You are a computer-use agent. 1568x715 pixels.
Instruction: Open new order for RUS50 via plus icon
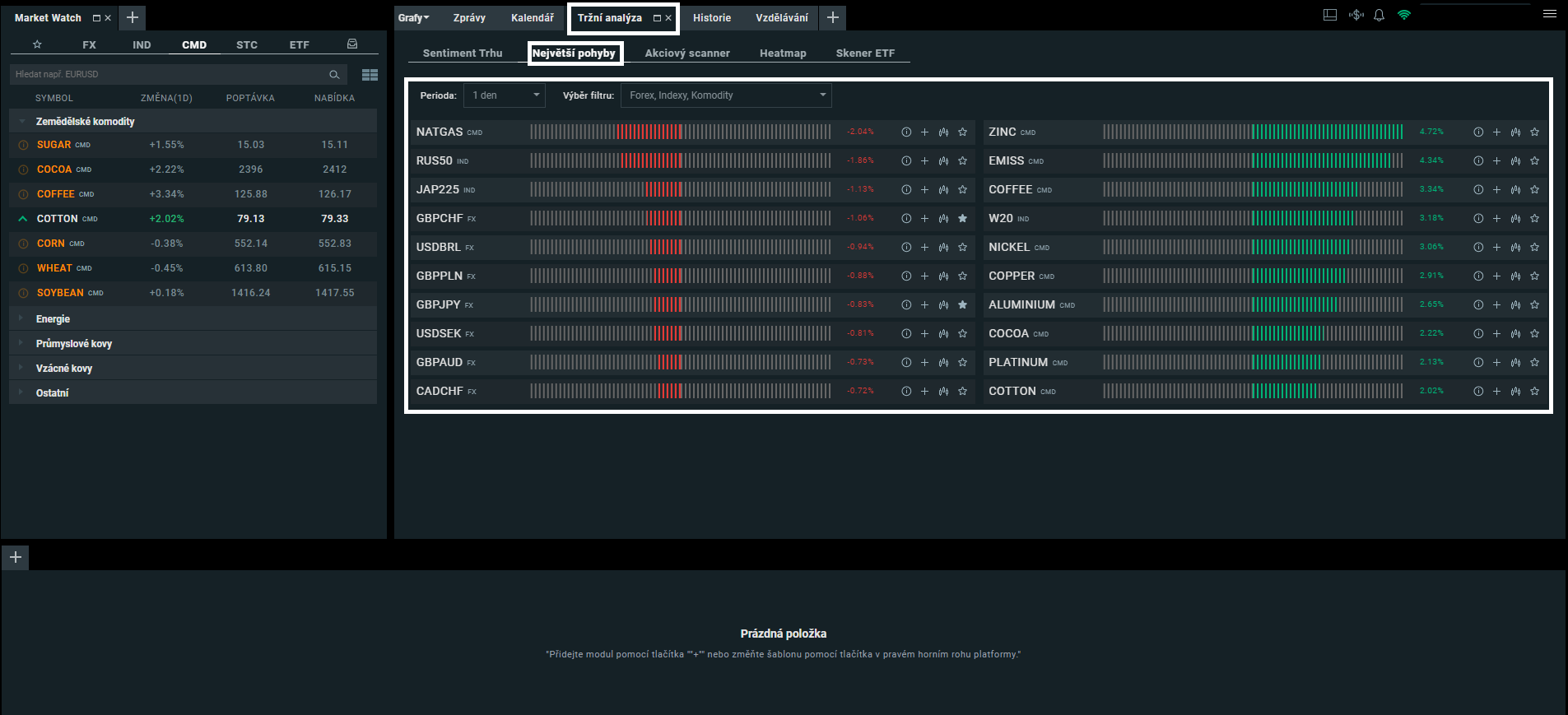pyautogui.click(x=924, y=160)
